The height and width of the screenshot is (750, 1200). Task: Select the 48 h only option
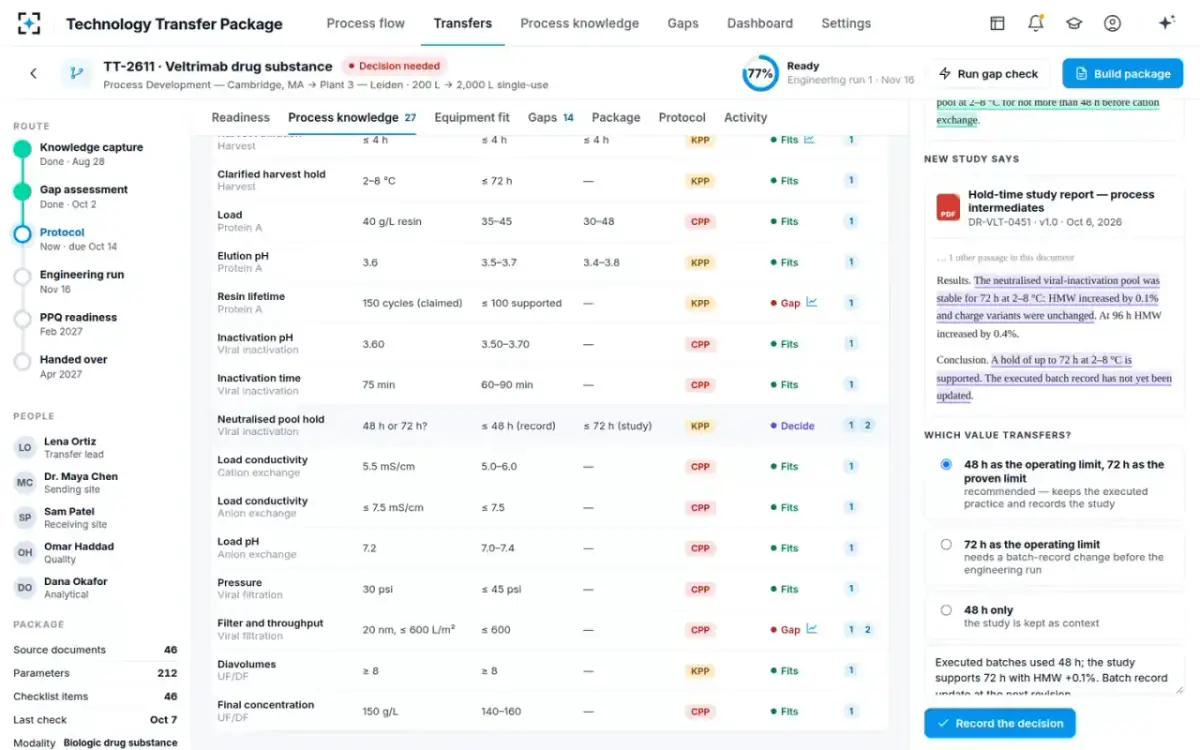pos(946,610)
